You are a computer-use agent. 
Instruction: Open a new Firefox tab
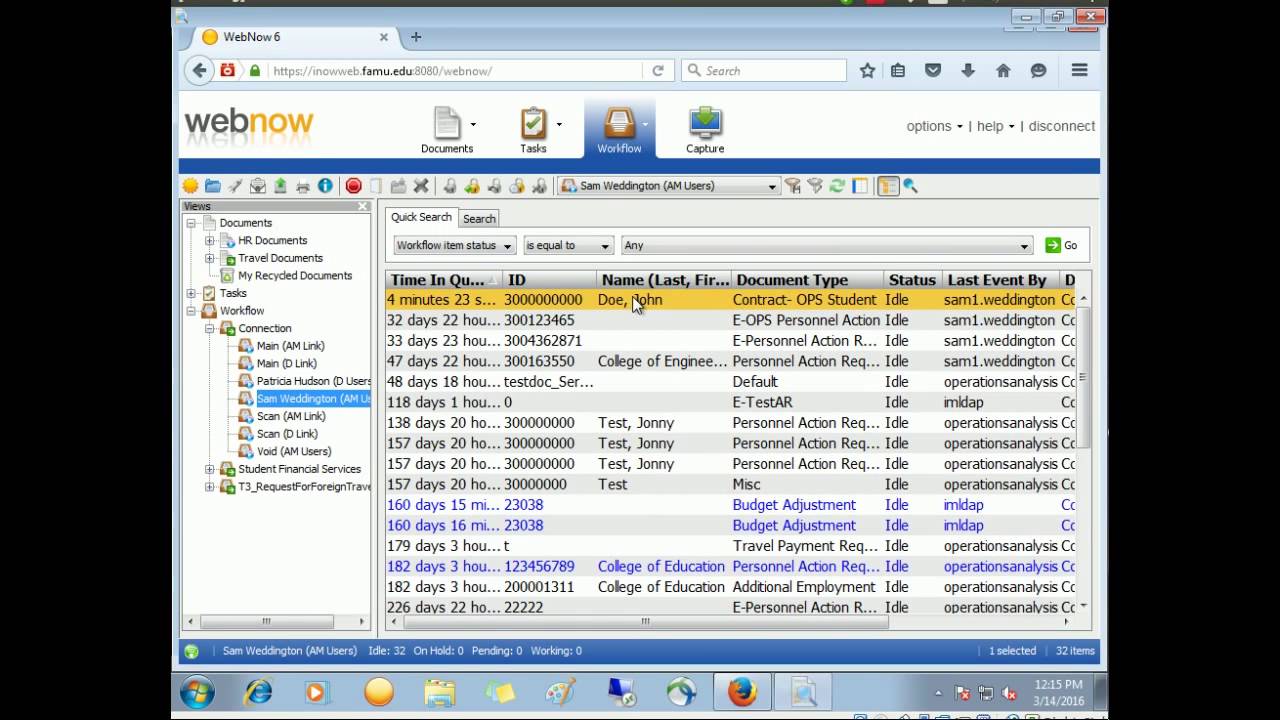point(416,37)
